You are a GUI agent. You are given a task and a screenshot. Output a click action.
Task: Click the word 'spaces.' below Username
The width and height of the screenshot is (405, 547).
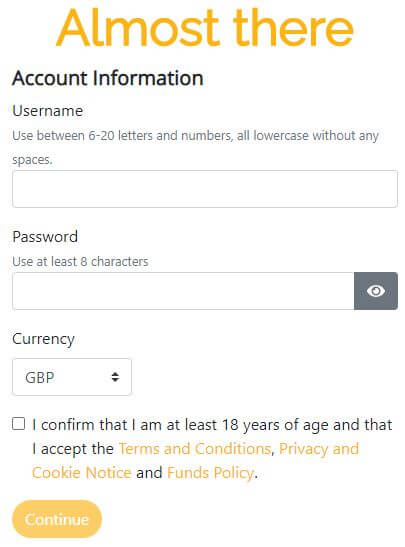tap(32, 160)
